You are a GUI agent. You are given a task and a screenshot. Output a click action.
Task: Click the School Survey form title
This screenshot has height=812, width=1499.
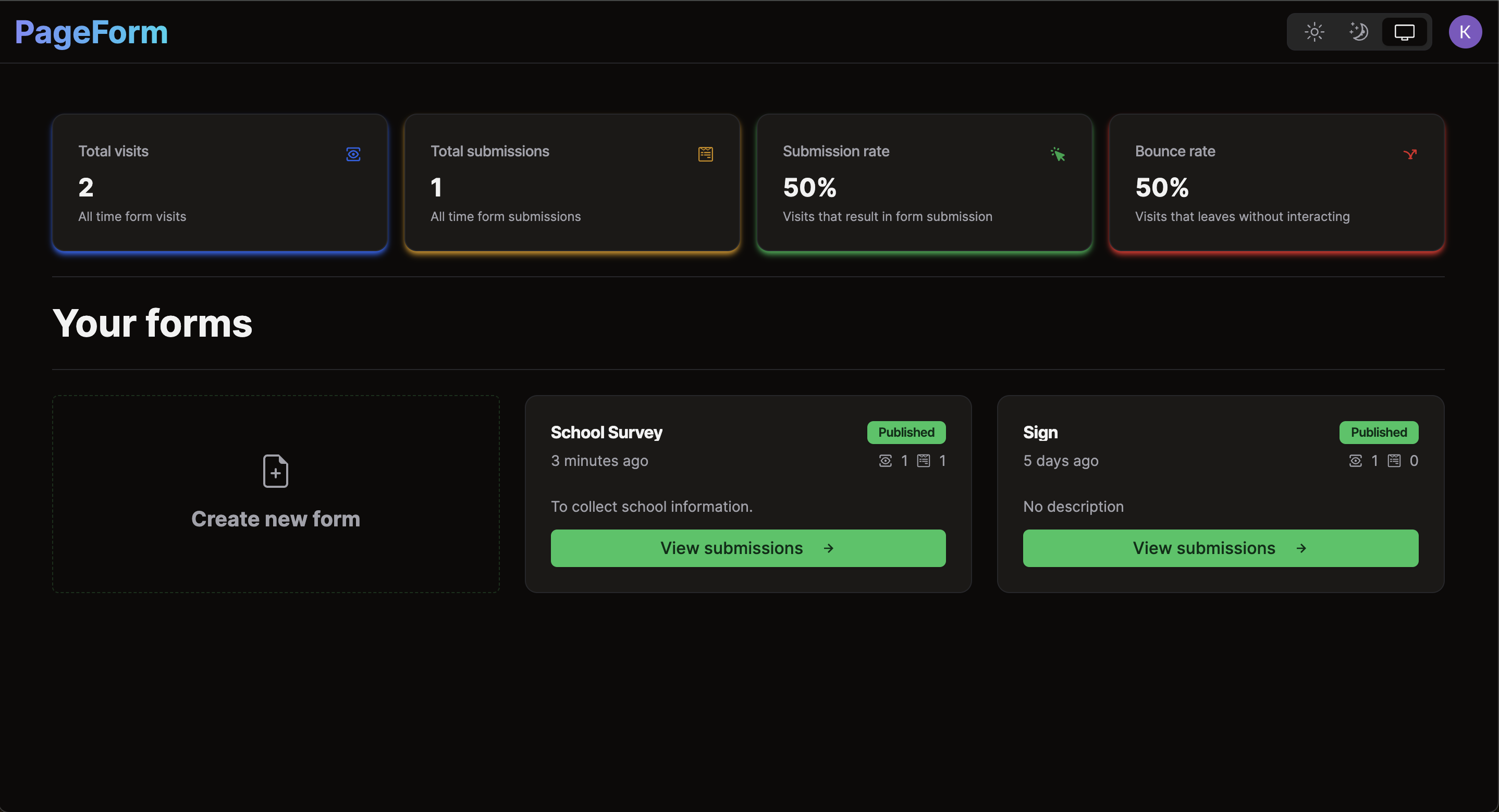click(606, 433)
